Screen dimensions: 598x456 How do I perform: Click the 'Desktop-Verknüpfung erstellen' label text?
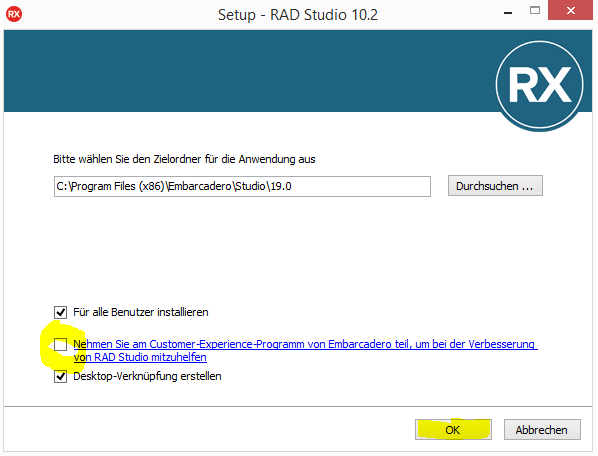147,376
